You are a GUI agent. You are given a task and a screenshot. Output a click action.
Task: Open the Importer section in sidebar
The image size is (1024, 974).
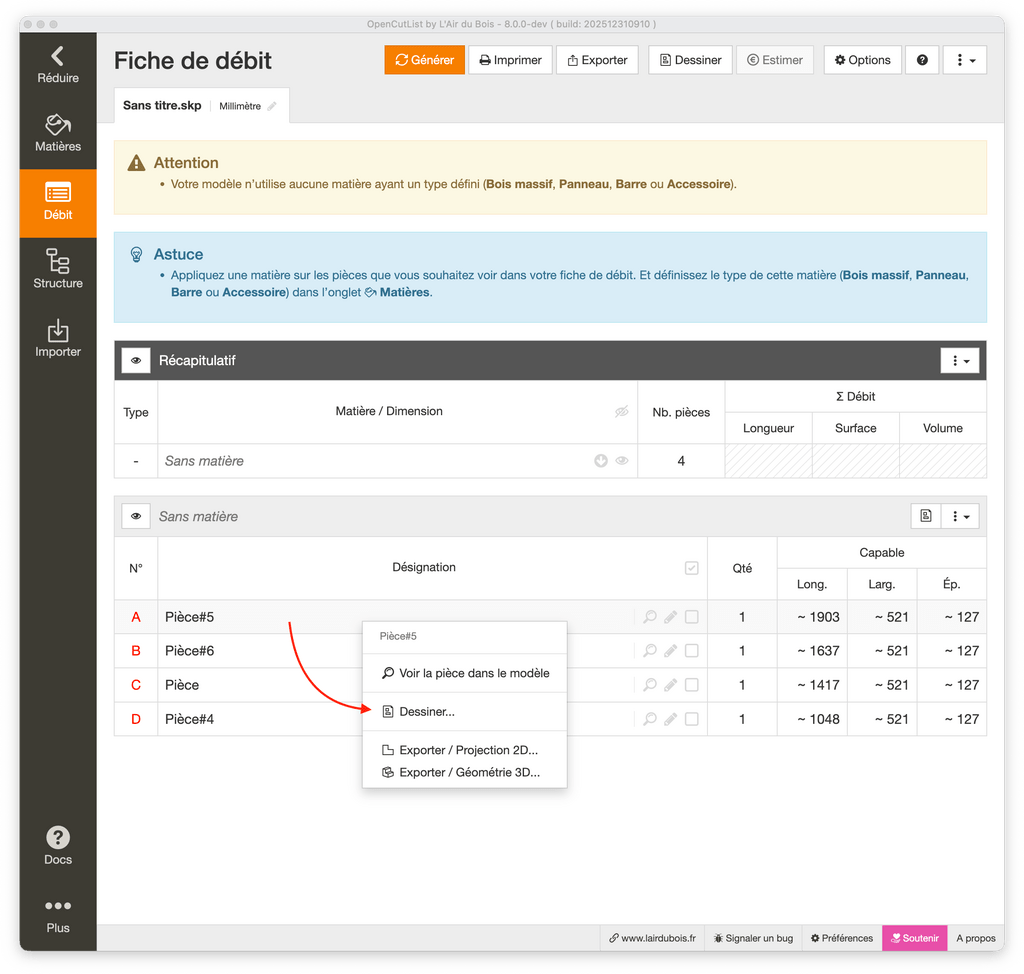pyautogui.click(x=58, y=339)
